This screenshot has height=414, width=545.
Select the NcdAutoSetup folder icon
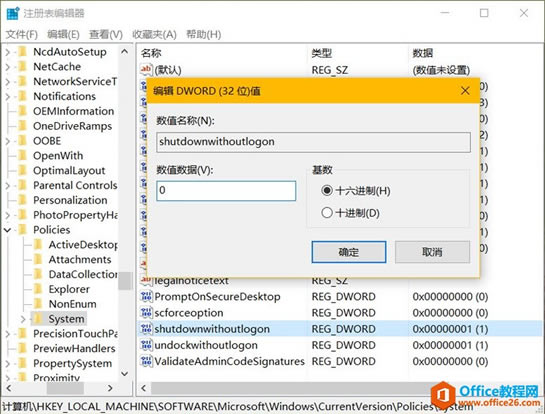coord(23,52)
